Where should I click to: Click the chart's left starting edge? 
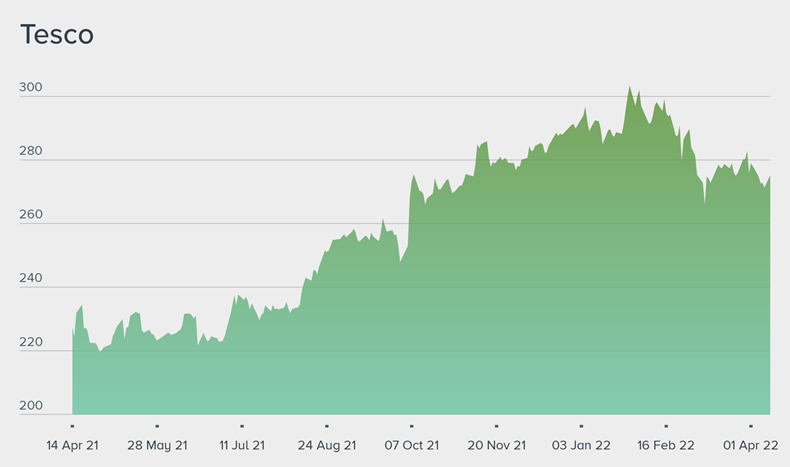coord(73,332)
